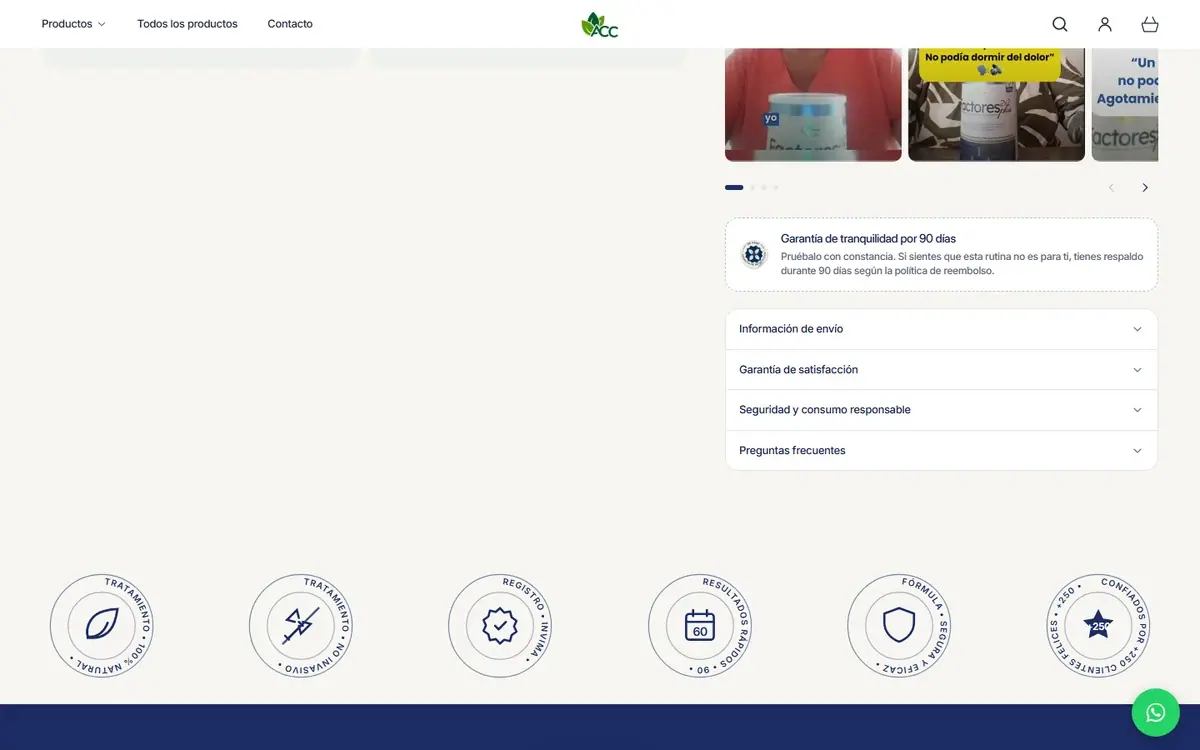The height and width of the screenshot is (750, 1200).
Task: Open the 'No podía dormir del dolor' testimonial thumbnail
Action: coord(996,104)
